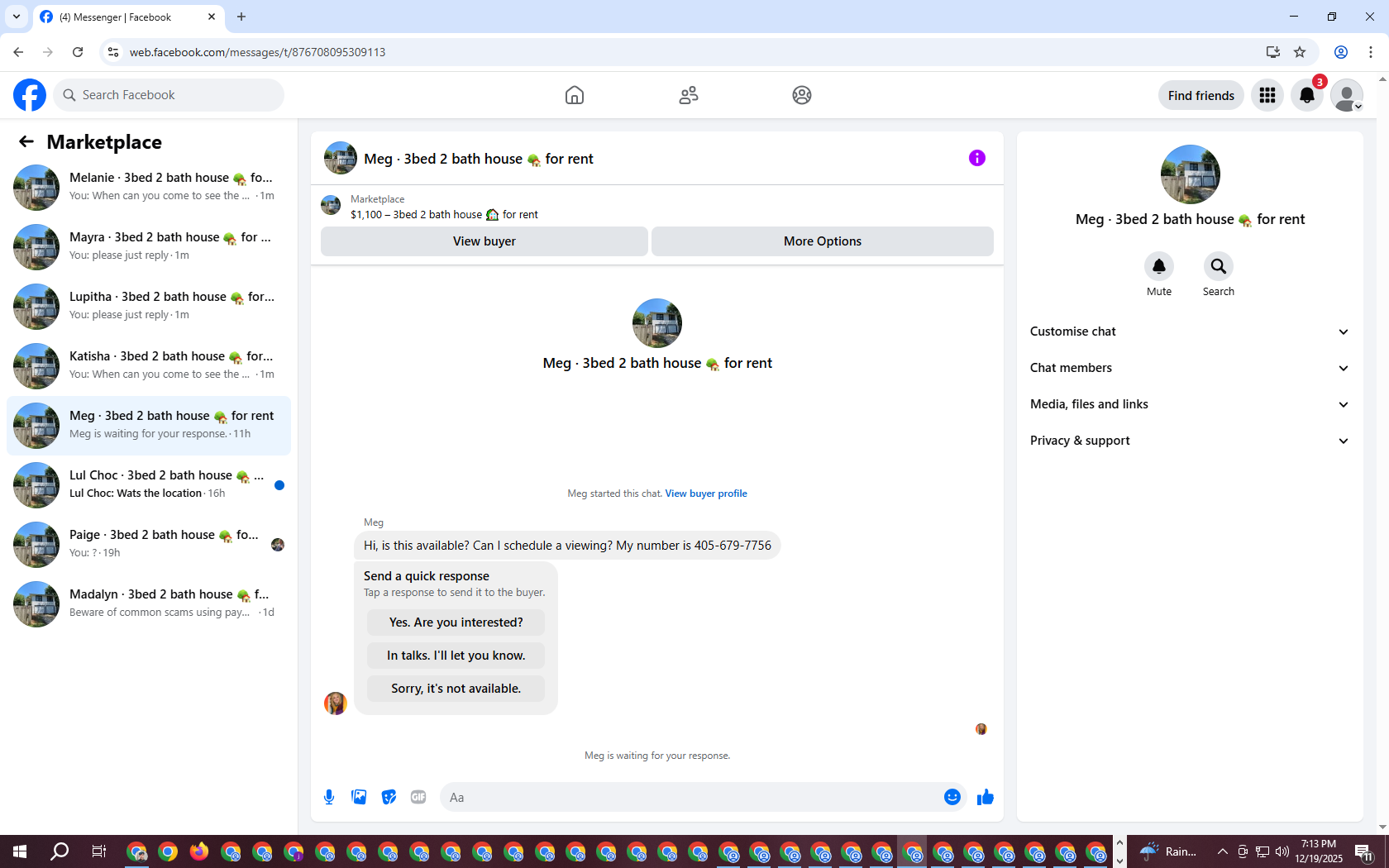Open the Lul Choc unread conversation
This screenshot has height=868, width=1389.
coord(149,485)
